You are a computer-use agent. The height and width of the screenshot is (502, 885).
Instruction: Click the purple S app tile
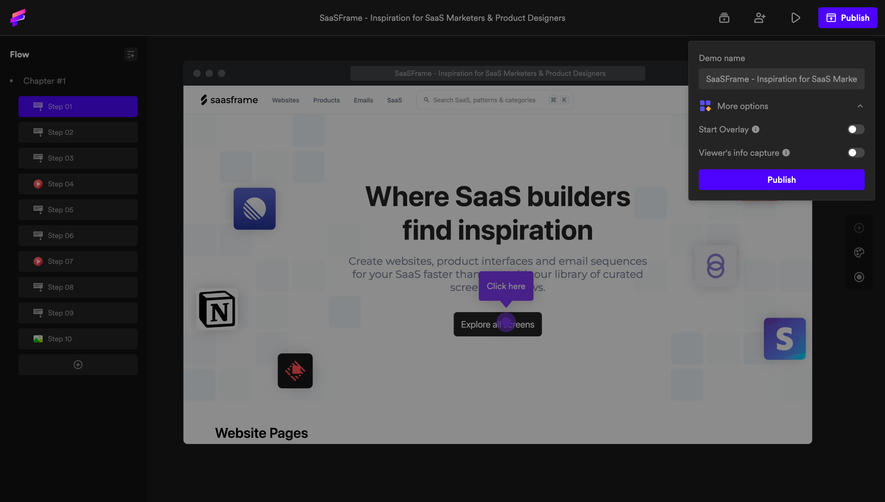[785, 339]
